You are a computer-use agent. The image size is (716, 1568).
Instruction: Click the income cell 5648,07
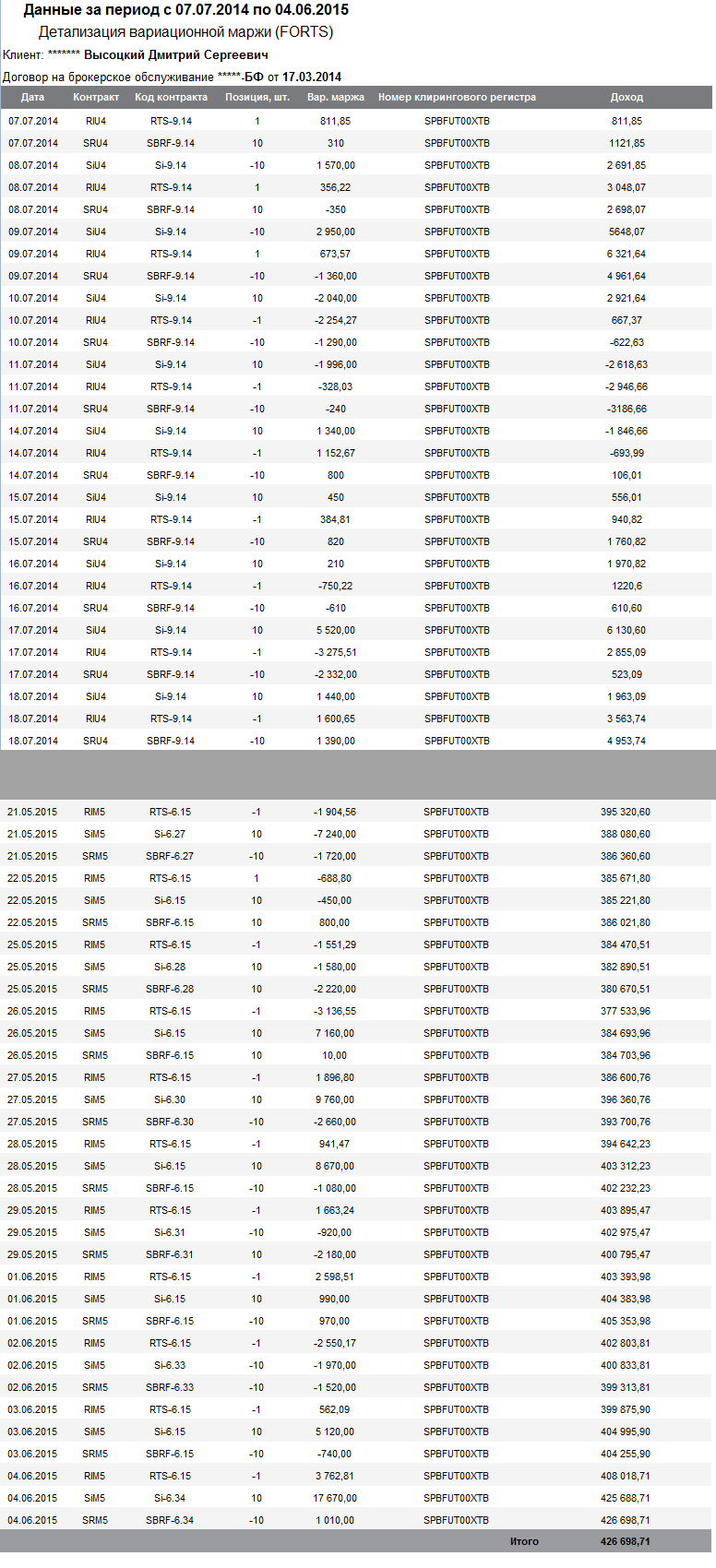point(626,232)
